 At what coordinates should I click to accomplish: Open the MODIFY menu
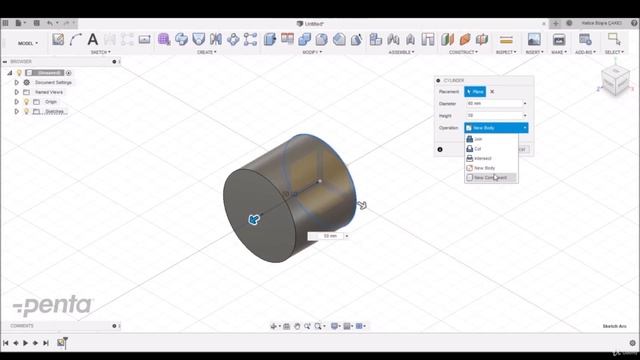pyautogui.click(x=312, y=52)
